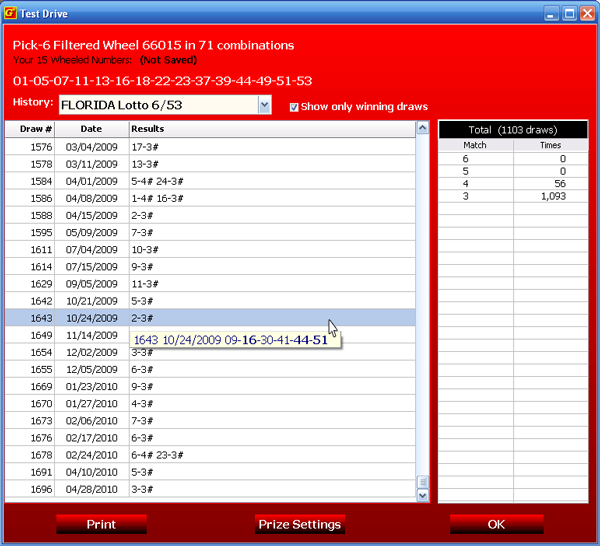Select draw 1654 dated 12/02/2009
600x546 pixels.
coord(210,352)
